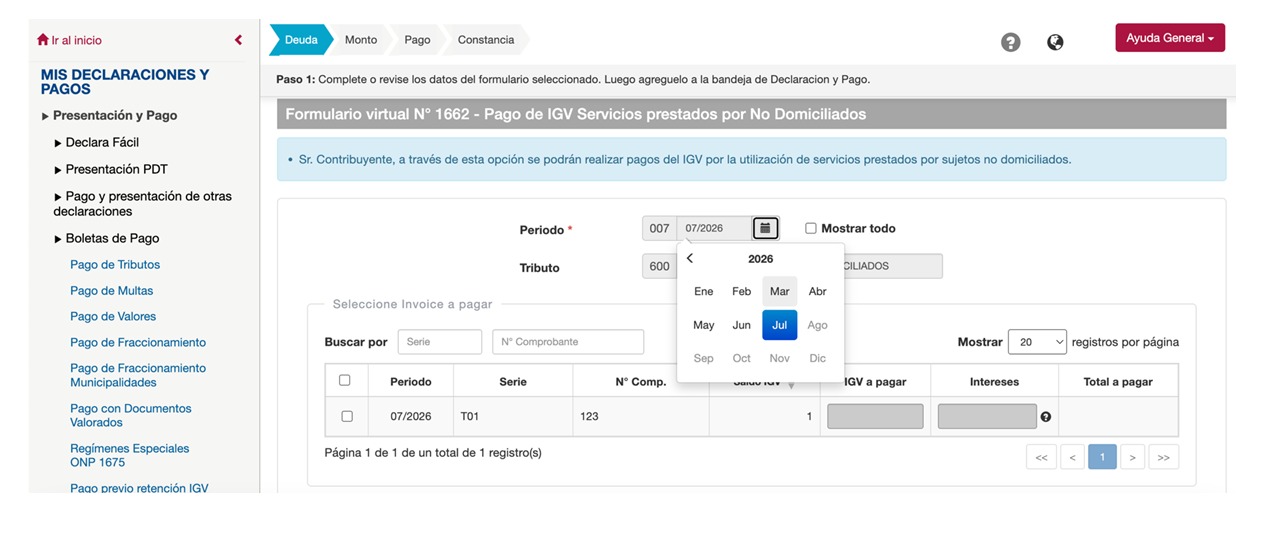Go to previous page with < button

click(x=1072, y=457)
